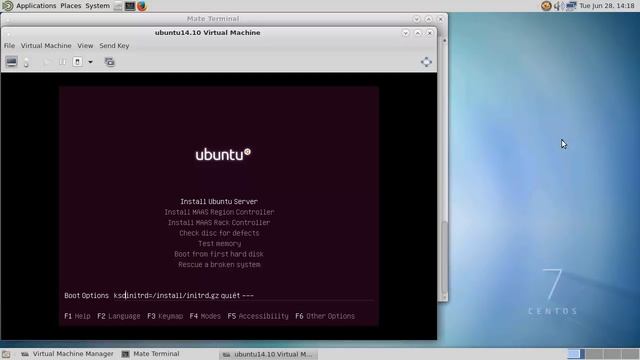Click F5 Accessibility option
Image resolution: width=640 pixels, height=360 pixels.
pos(258,316)
